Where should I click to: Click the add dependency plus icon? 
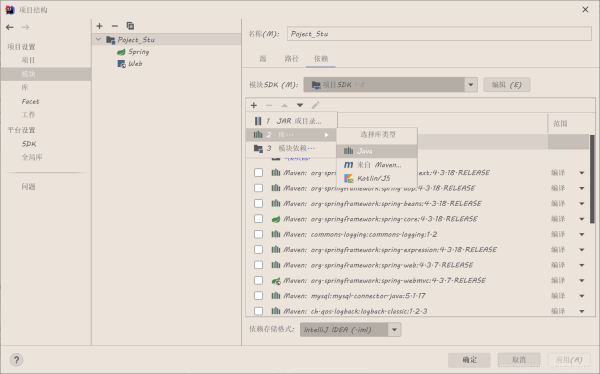tap(254, 105)
